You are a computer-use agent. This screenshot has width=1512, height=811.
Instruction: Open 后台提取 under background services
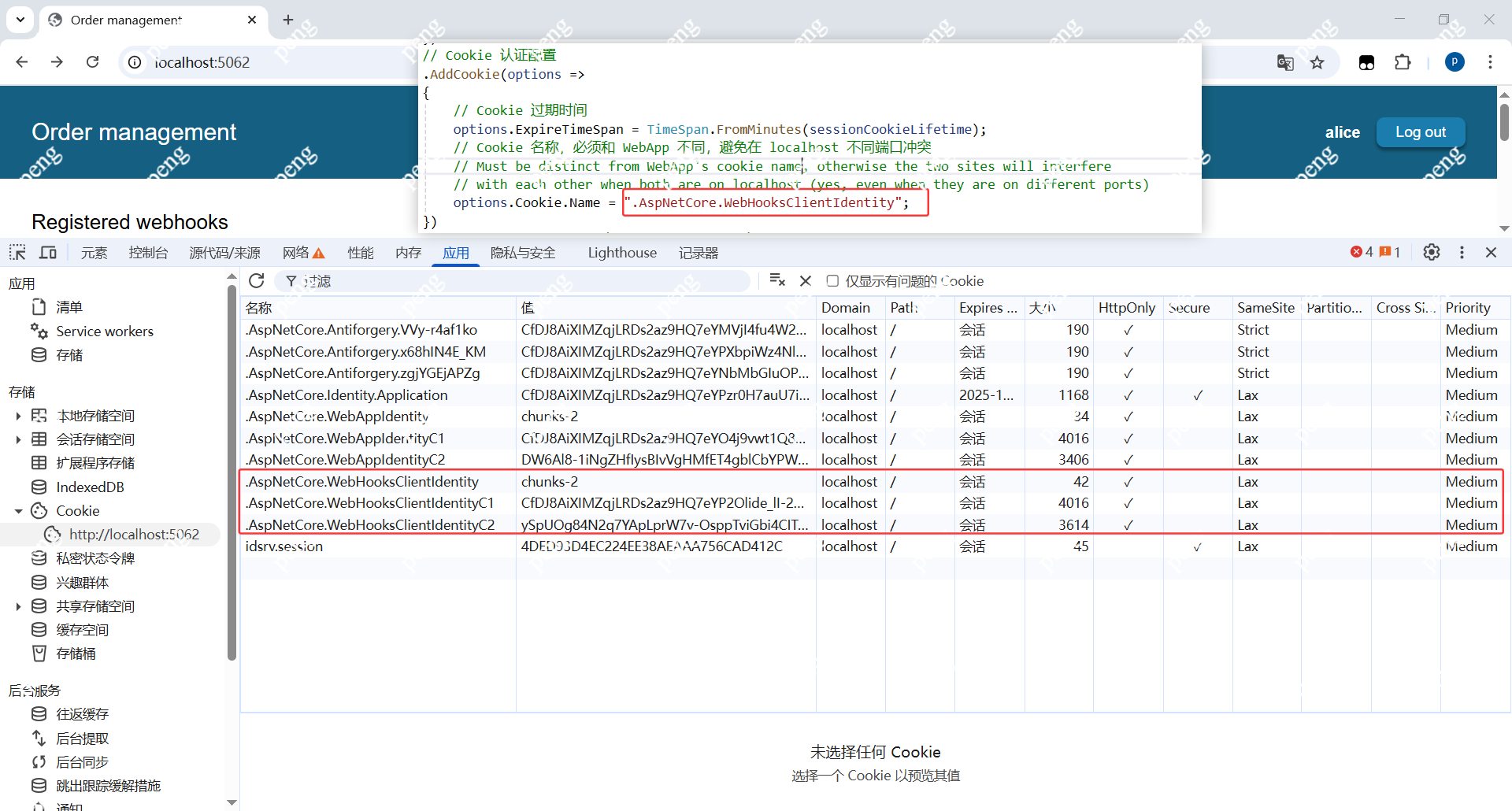click(82, 739)
